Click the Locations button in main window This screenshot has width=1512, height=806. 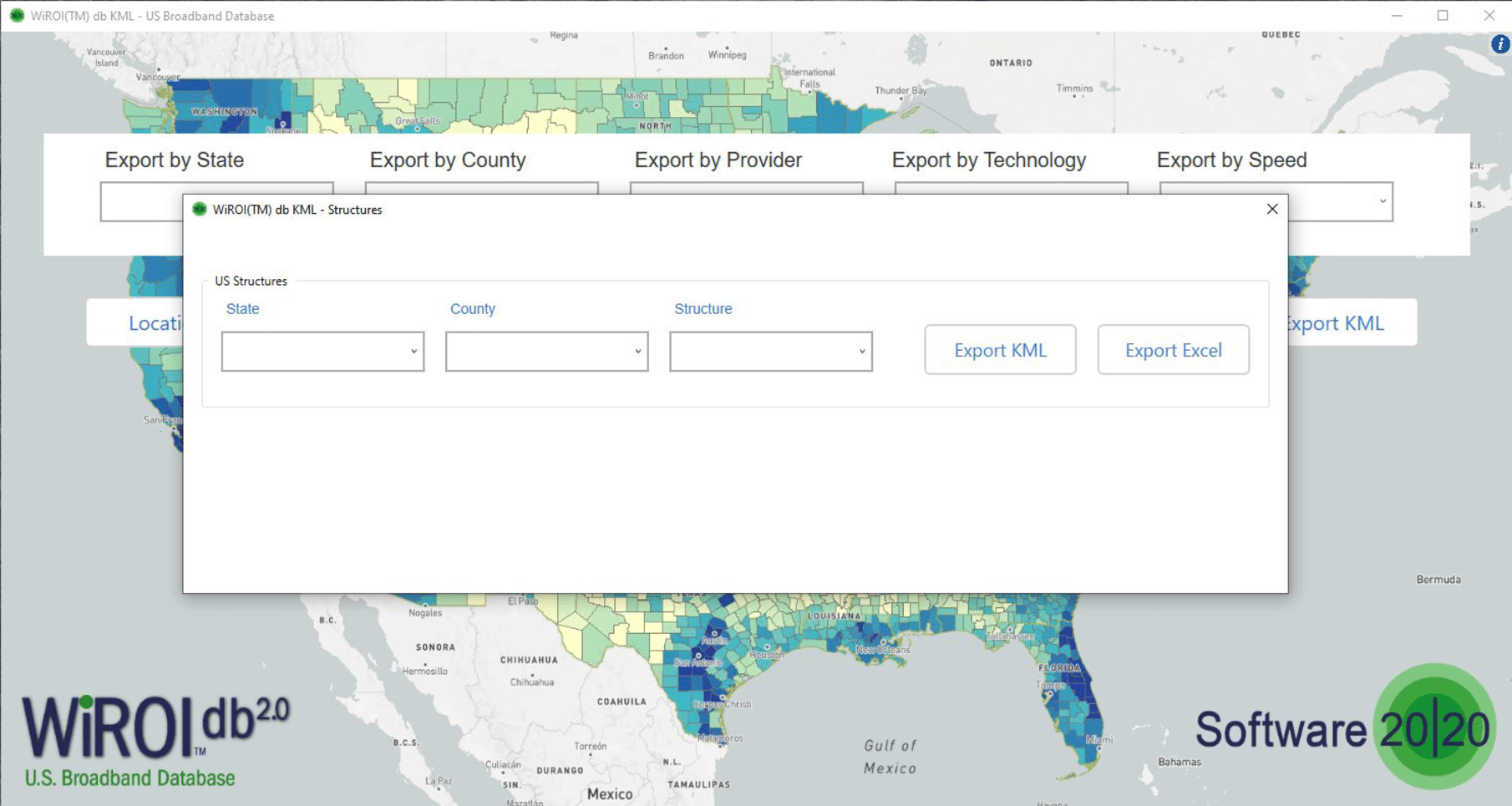[x=134, y=322]
